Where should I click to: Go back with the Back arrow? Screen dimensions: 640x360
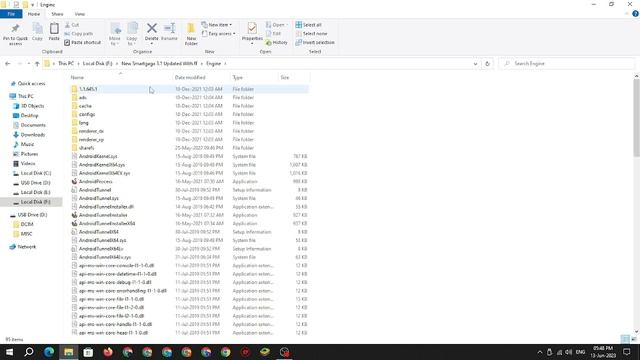(x=8, y=64)
